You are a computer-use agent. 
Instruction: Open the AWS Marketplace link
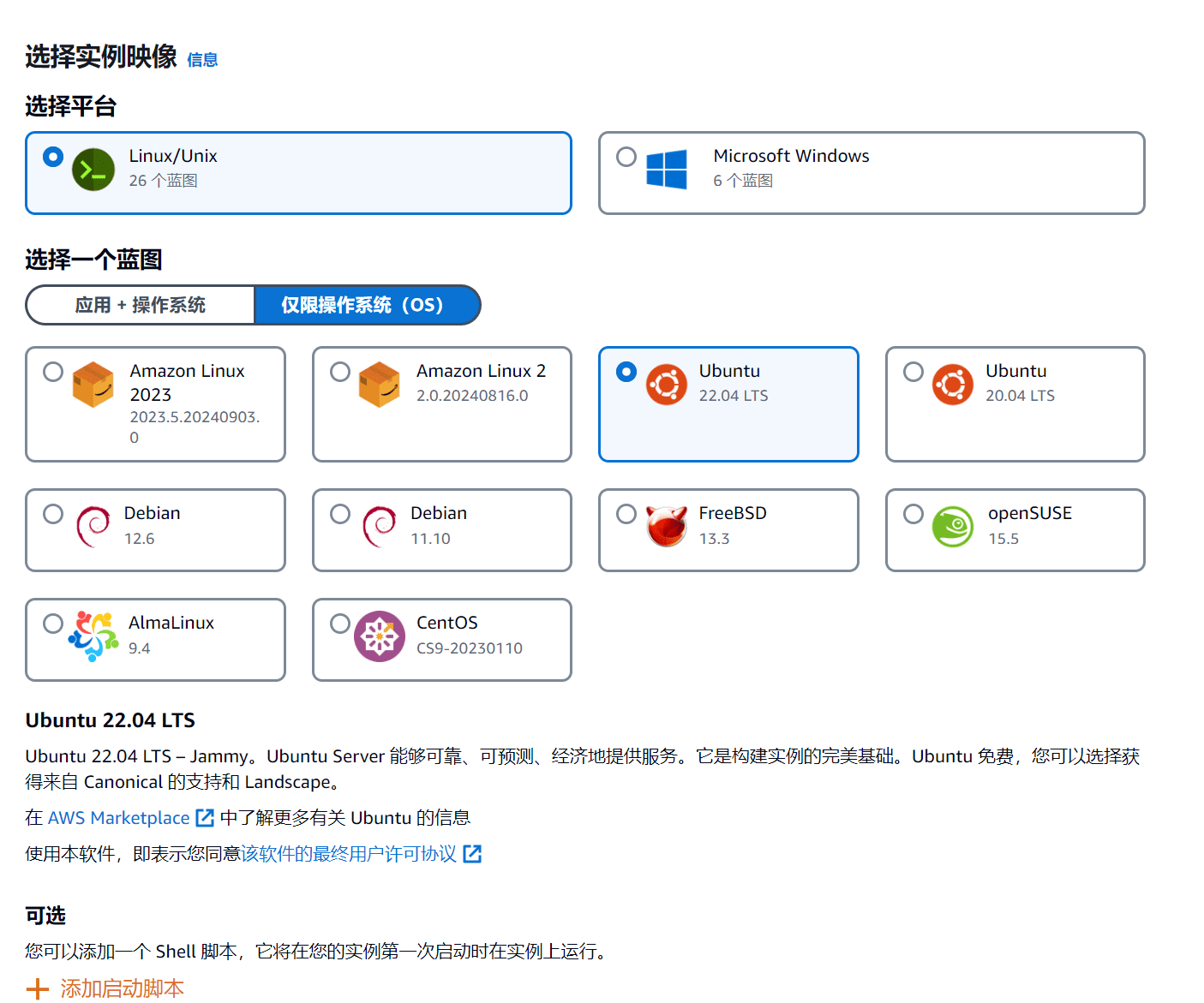pos(119,818)
